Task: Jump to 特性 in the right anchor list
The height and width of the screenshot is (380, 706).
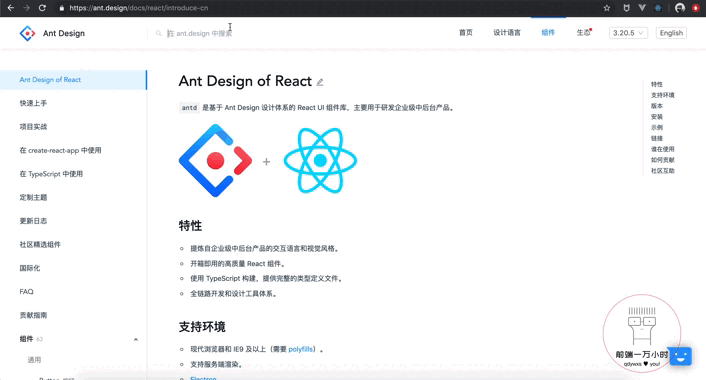Action: [656, 84]
